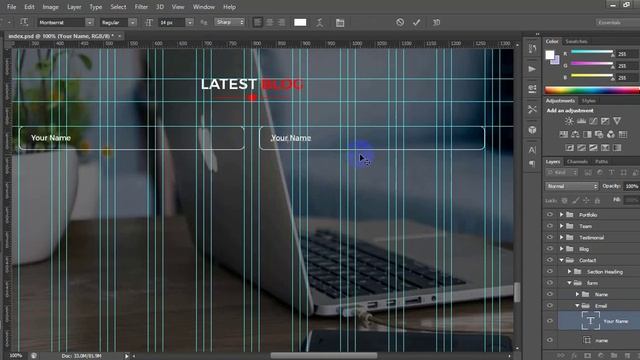Viewport: 640px width, 360px height.
Task: Open the Actions play icon in dock
Action: (x=532, y=69)
